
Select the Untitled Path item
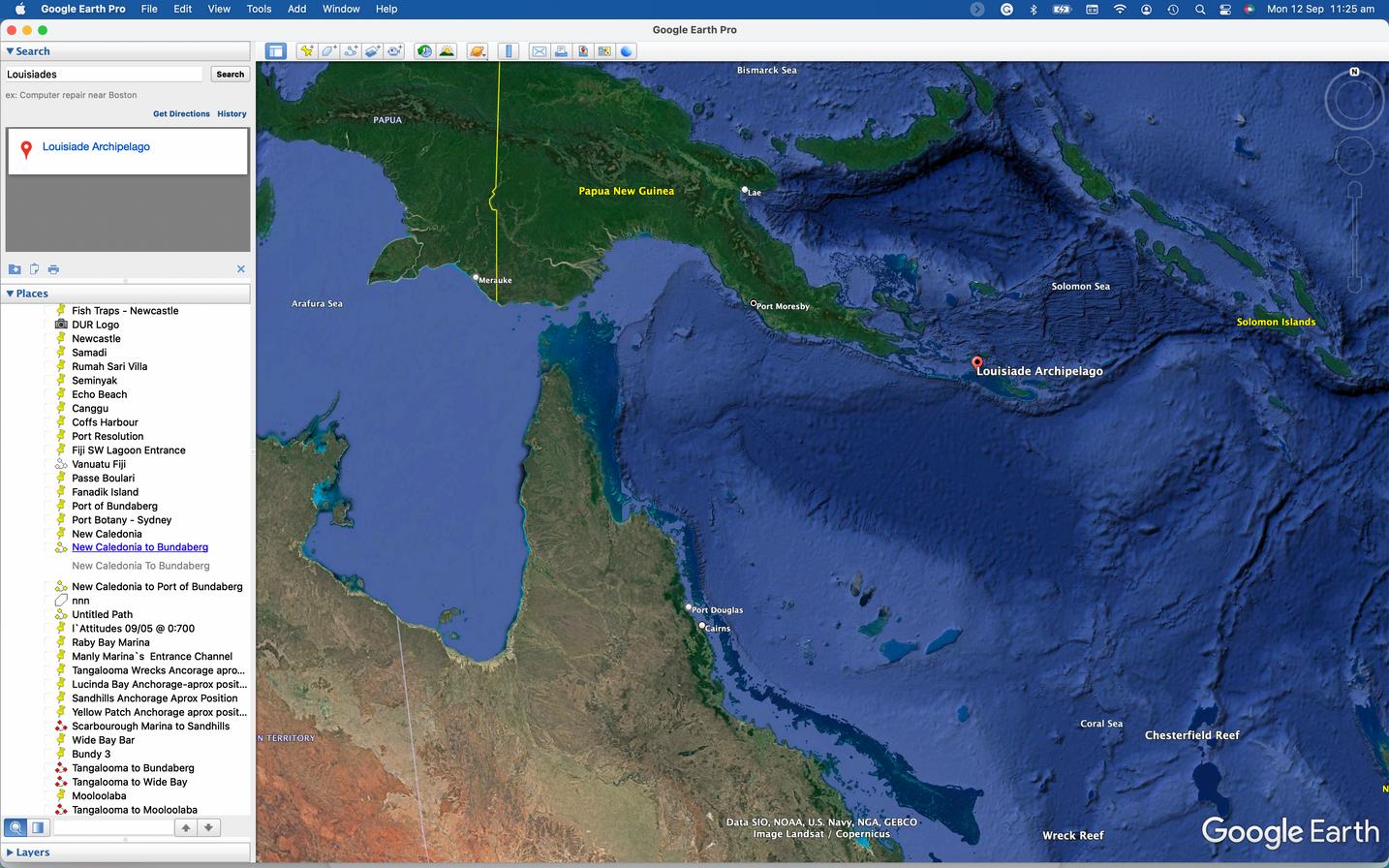102,614
